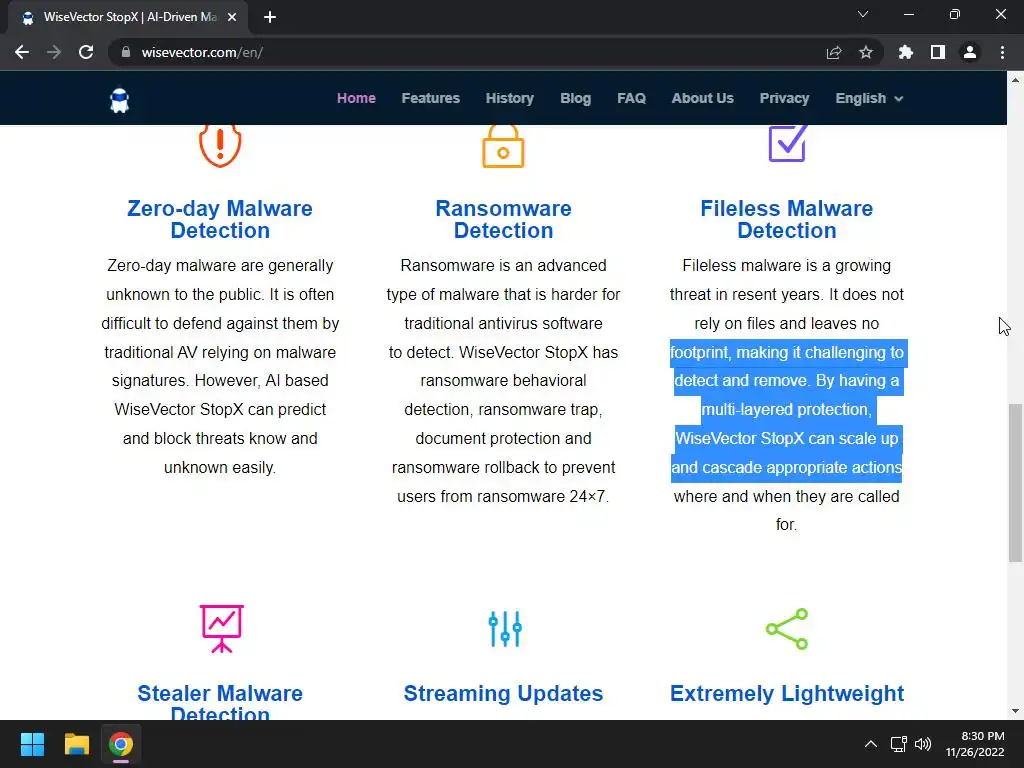
Task: Open the About Us page
Action: pos(703,98)
